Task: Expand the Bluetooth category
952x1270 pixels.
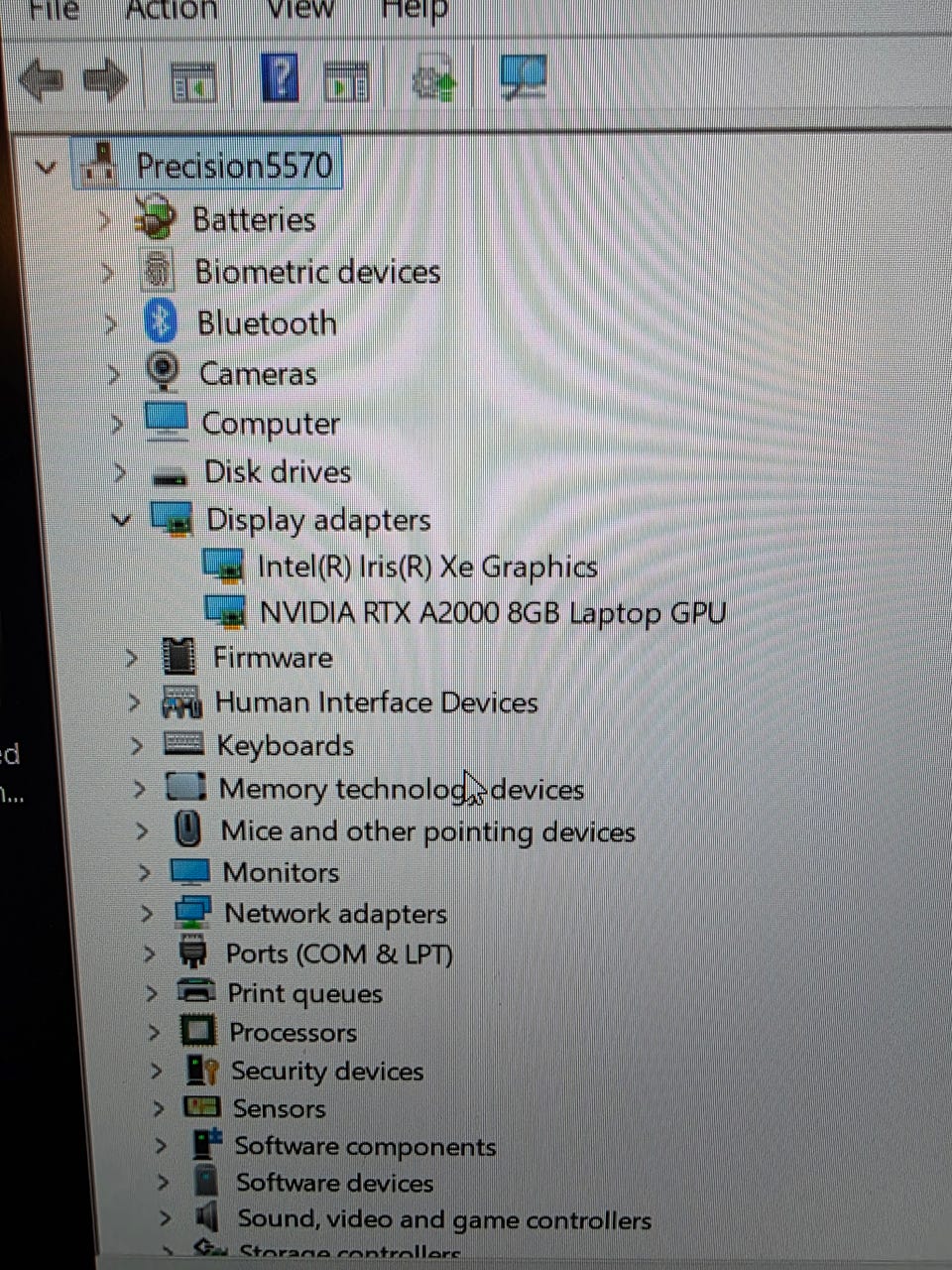Action: click(x=111, y=323)
